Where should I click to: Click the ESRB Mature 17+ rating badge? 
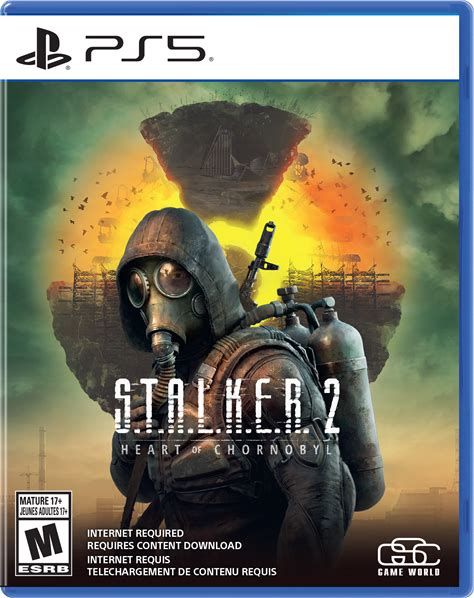tap(43, 534)
